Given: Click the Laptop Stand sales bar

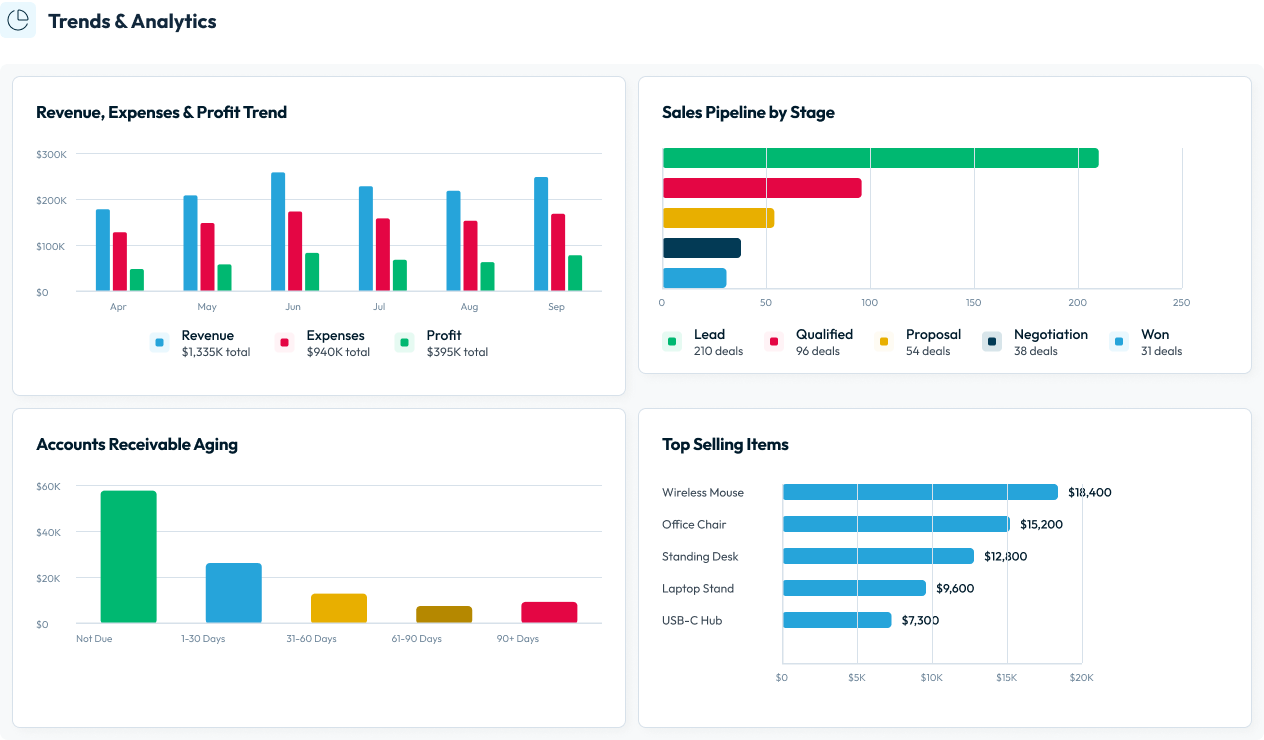Looking at the screenshot, I should [x=854, y=588].
